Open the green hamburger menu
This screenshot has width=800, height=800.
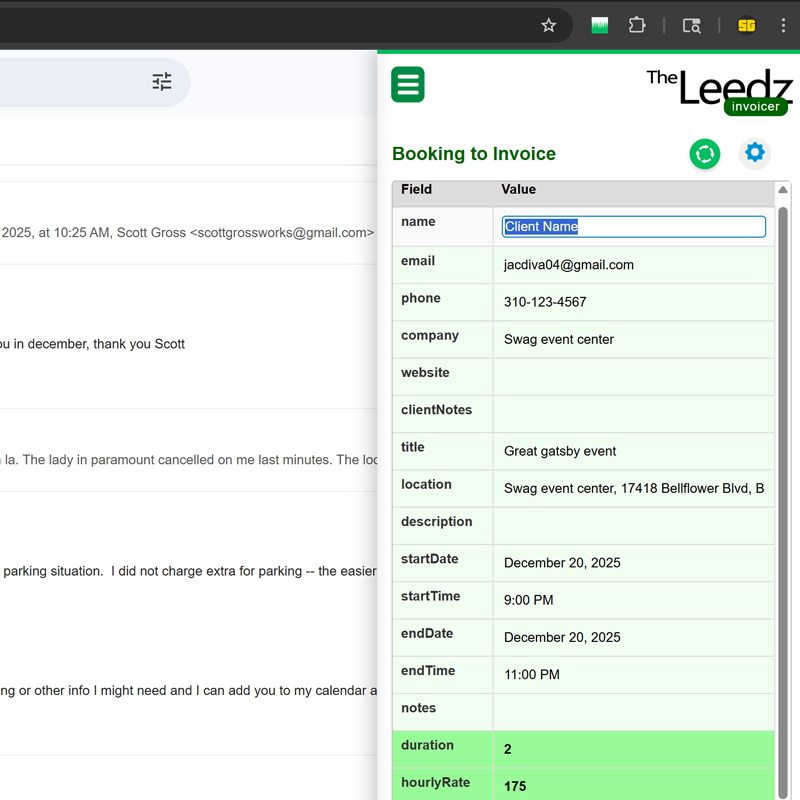tap(408, 85)
